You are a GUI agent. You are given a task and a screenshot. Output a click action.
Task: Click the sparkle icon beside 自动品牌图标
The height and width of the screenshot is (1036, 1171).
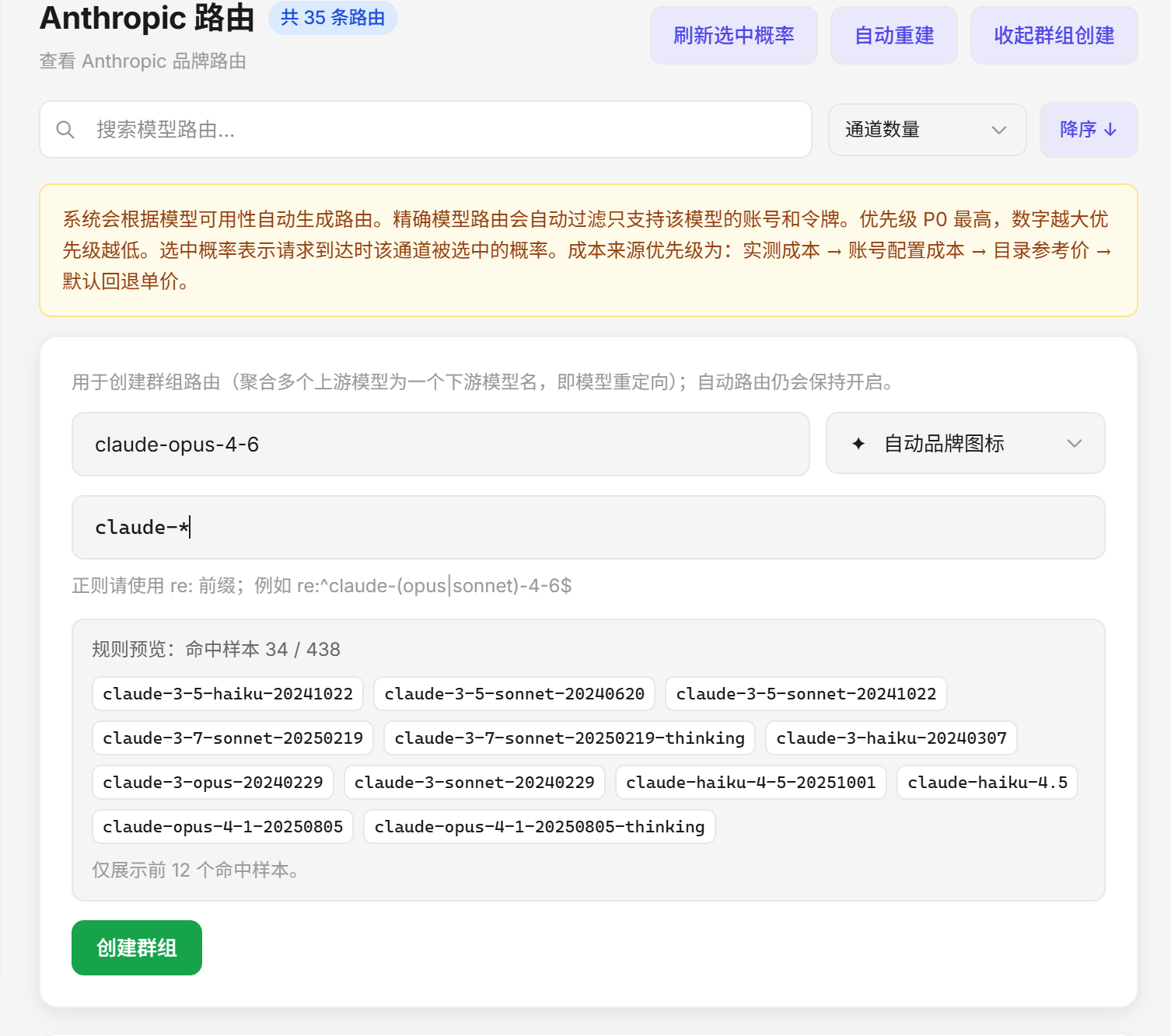(x=858, y=444)
